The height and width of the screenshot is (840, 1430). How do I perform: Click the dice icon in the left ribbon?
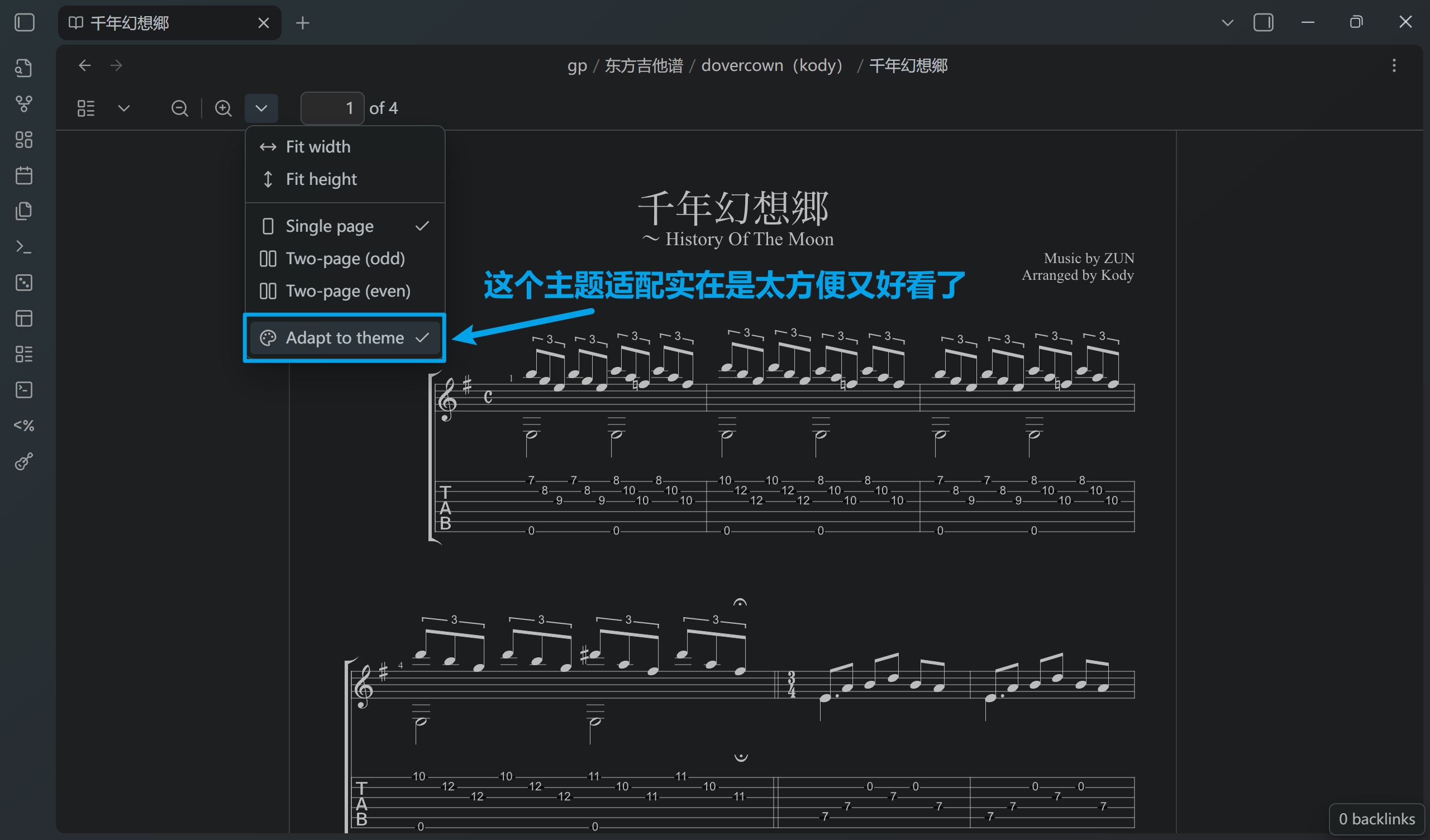pyautogui.click(x=24, y=283)
